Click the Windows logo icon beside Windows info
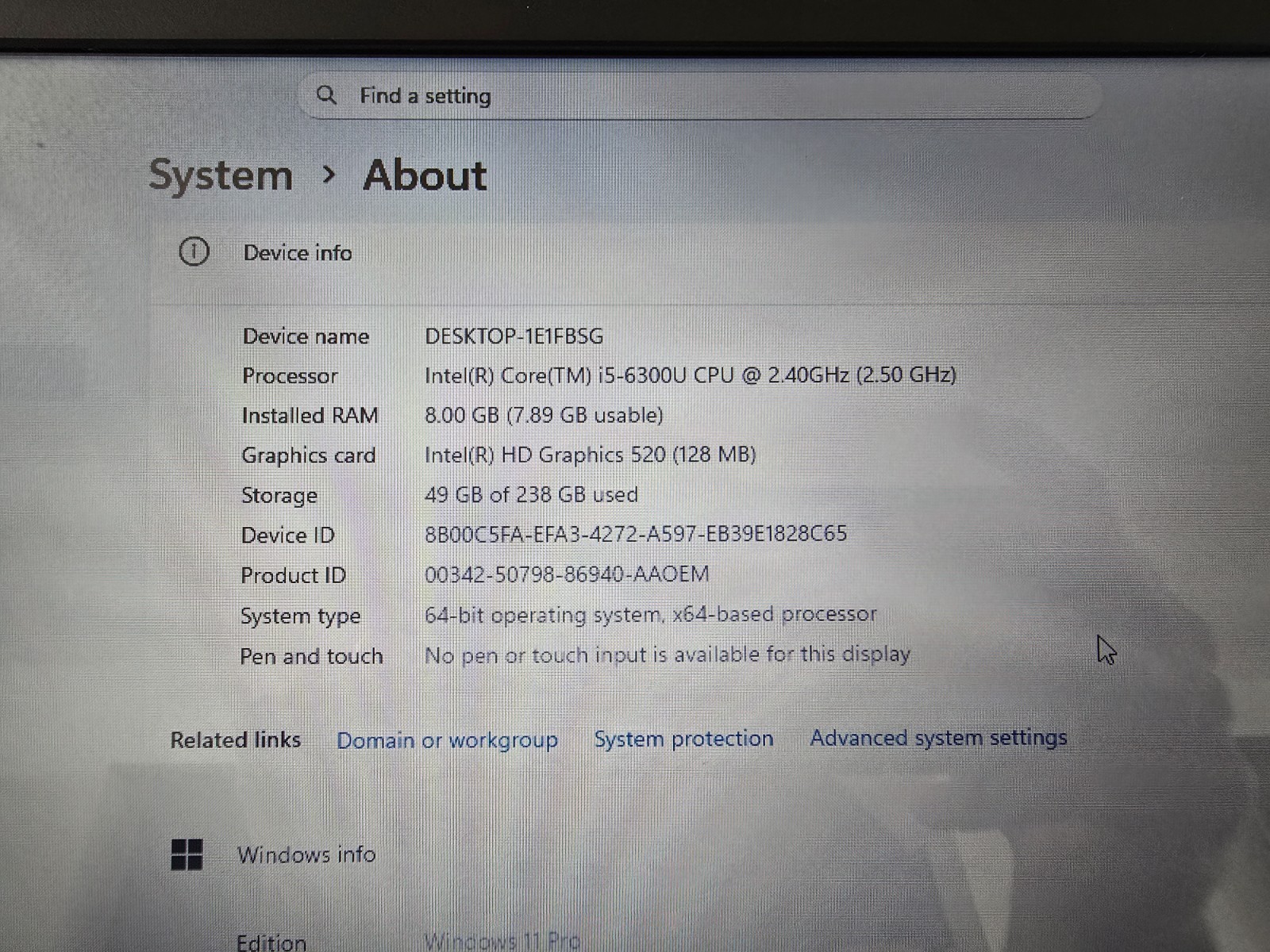 pyautogui.click(x=187, y=854)
